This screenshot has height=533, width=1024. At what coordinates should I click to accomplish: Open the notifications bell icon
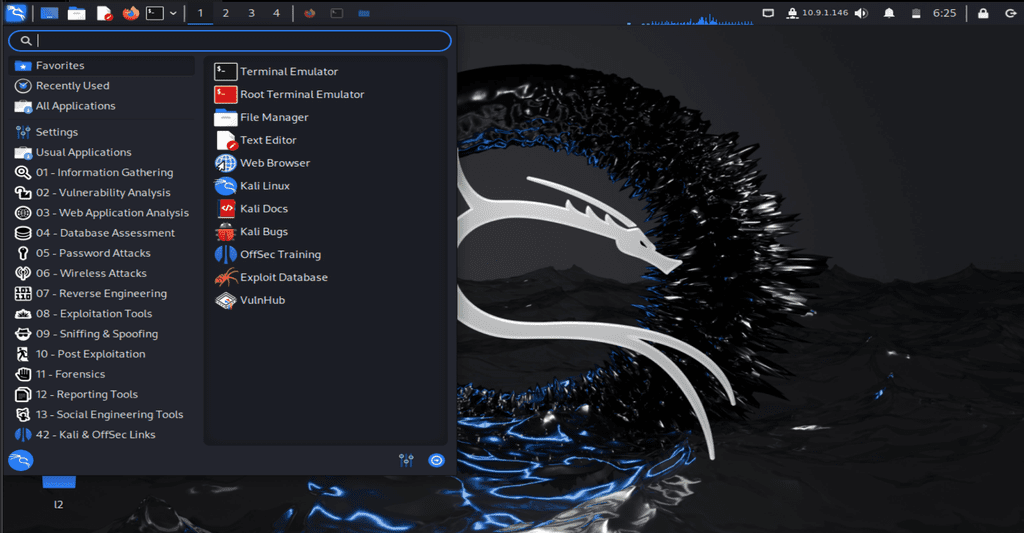tap(889, 13)
